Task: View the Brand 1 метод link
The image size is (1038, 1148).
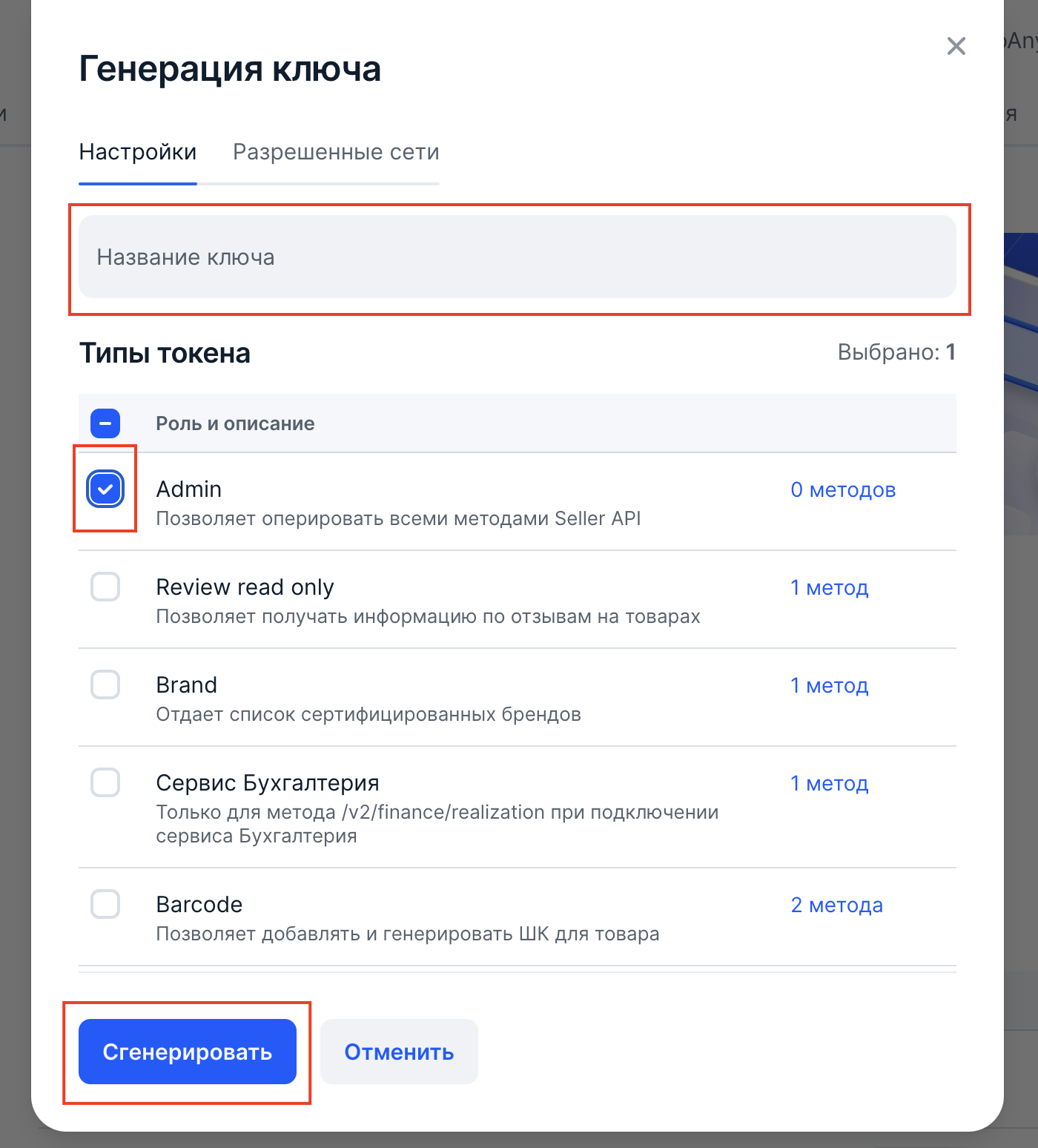Action: click(829, 686)
